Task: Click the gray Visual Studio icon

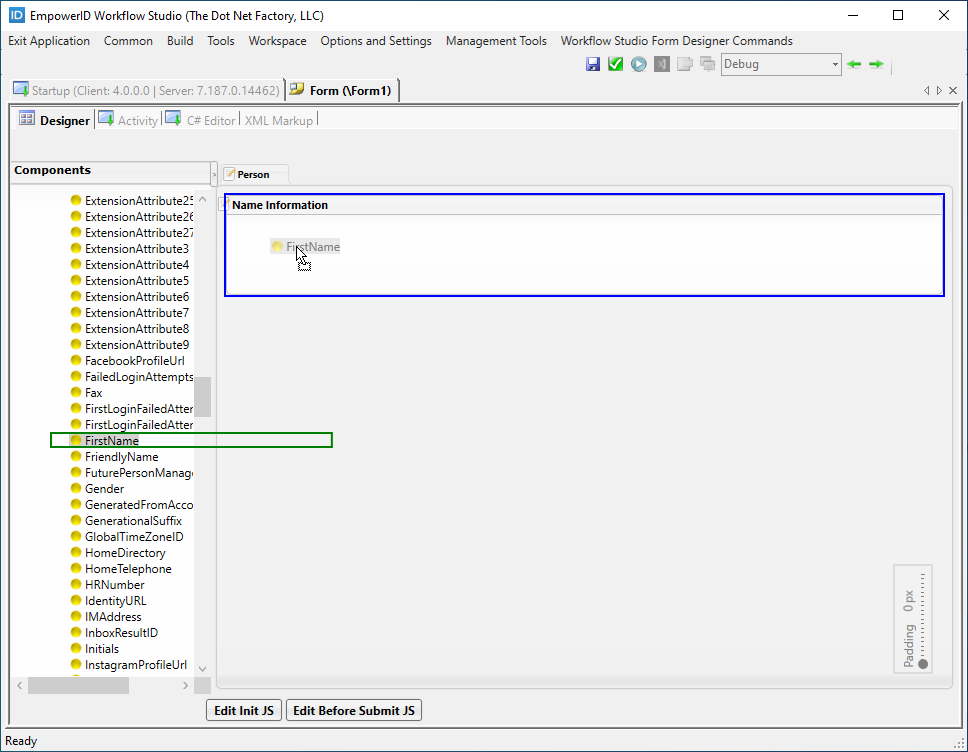Action: tap(662, 64)
